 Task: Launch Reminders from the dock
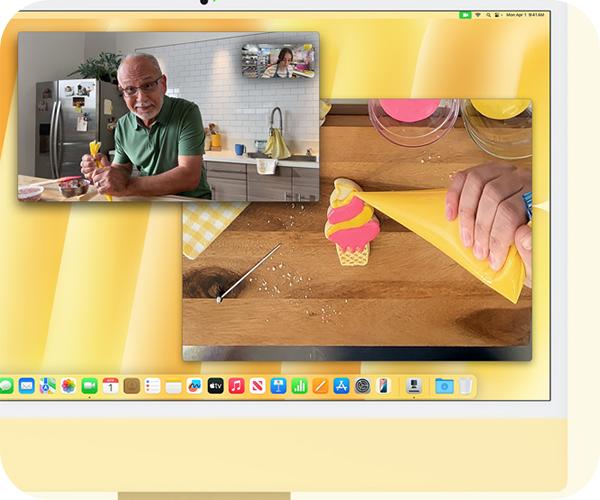[x=152, y=386]
